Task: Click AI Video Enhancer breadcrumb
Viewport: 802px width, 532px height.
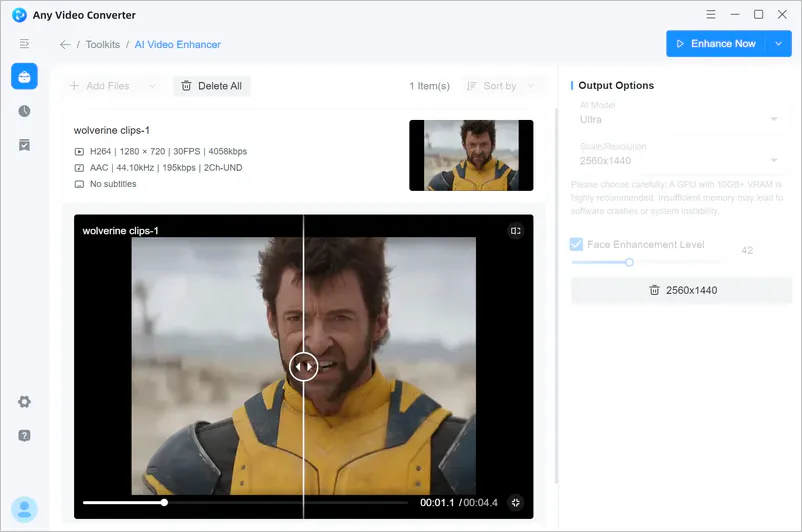Action: click(x=177, y=45)
